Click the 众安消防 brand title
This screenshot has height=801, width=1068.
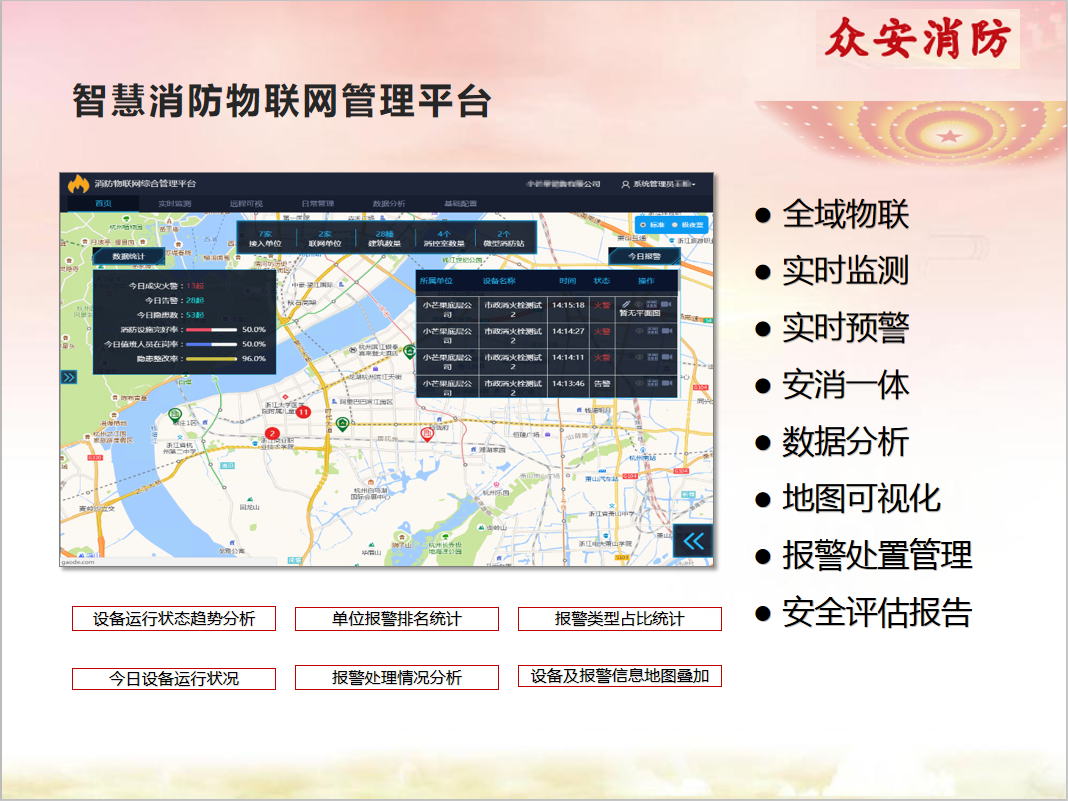point(917,38)
